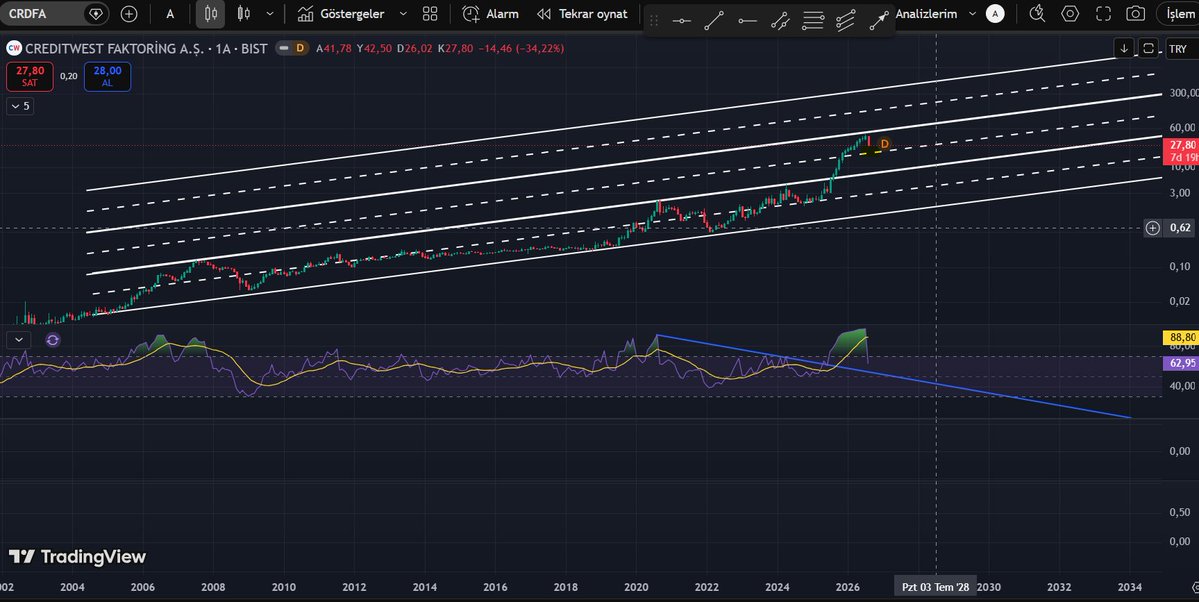The image size is (1199, 602).
Task: Expand the collapsed indicators legend 5
Action: click(20, 106)
